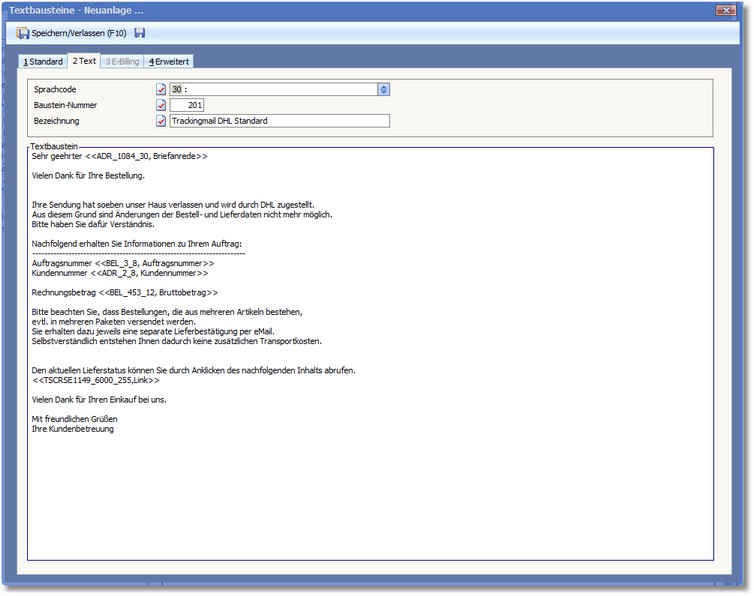This screenshot has height=596, width=754.
Task: Switch to the 1 Standard tab
Action: (x=43, y=61)
